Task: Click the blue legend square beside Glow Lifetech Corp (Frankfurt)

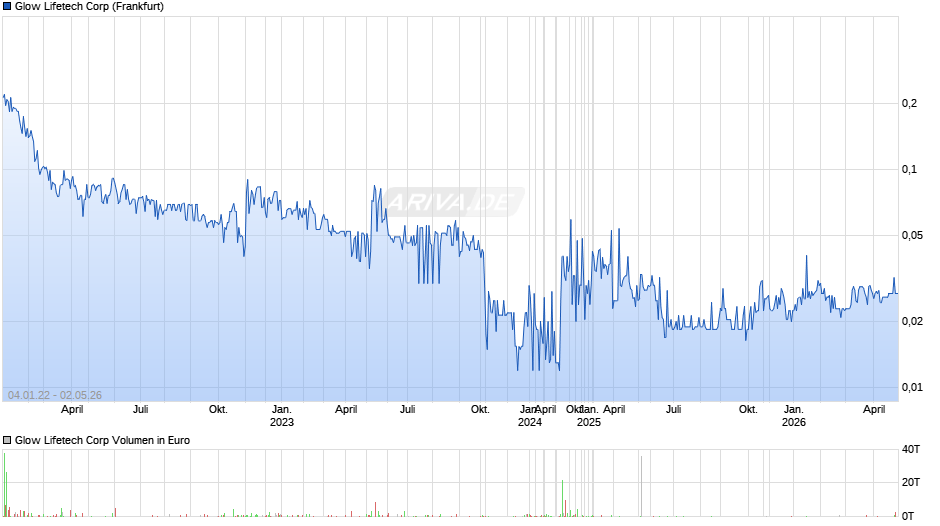Action: (7, 7)
